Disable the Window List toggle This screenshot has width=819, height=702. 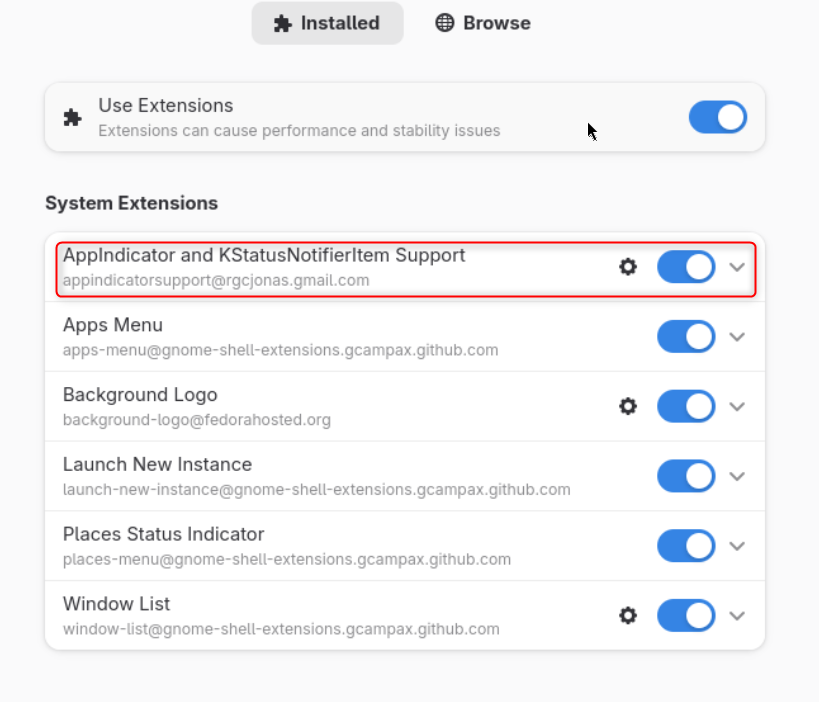point(686,615)
